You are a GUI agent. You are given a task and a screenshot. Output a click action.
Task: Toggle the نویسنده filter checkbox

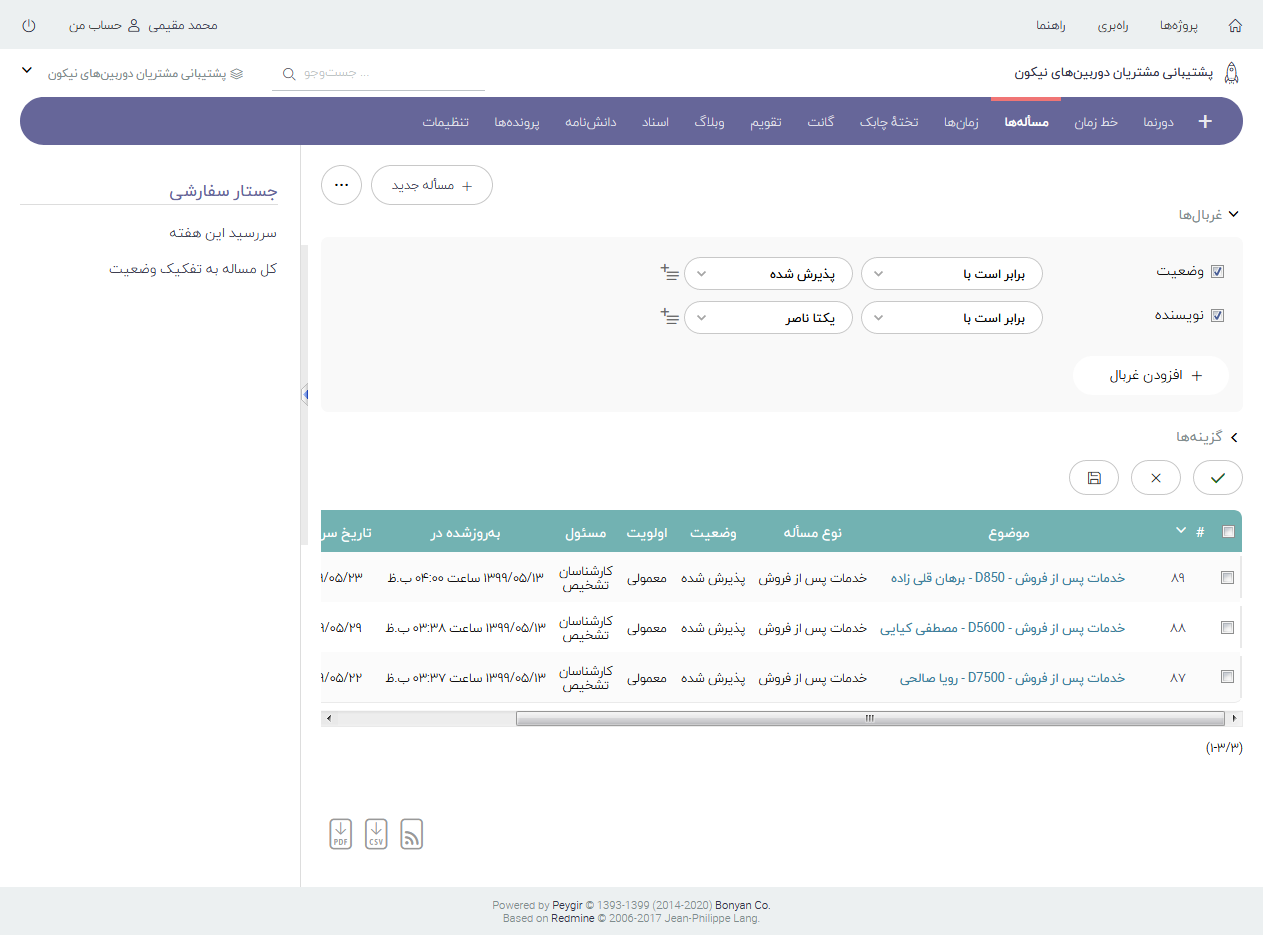click(1217, 316)
